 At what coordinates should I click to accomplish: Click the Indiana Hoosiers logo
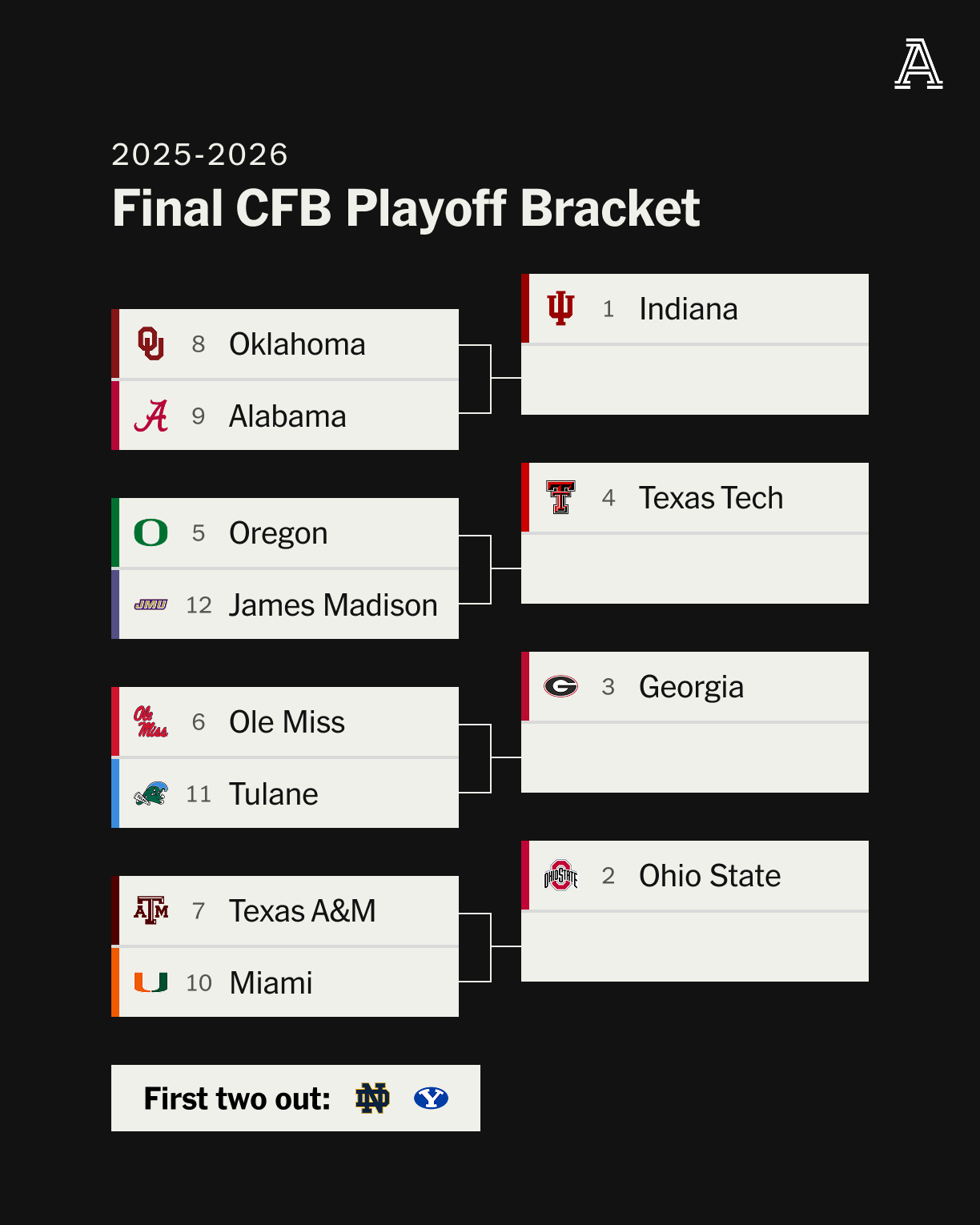coord(560,308)
